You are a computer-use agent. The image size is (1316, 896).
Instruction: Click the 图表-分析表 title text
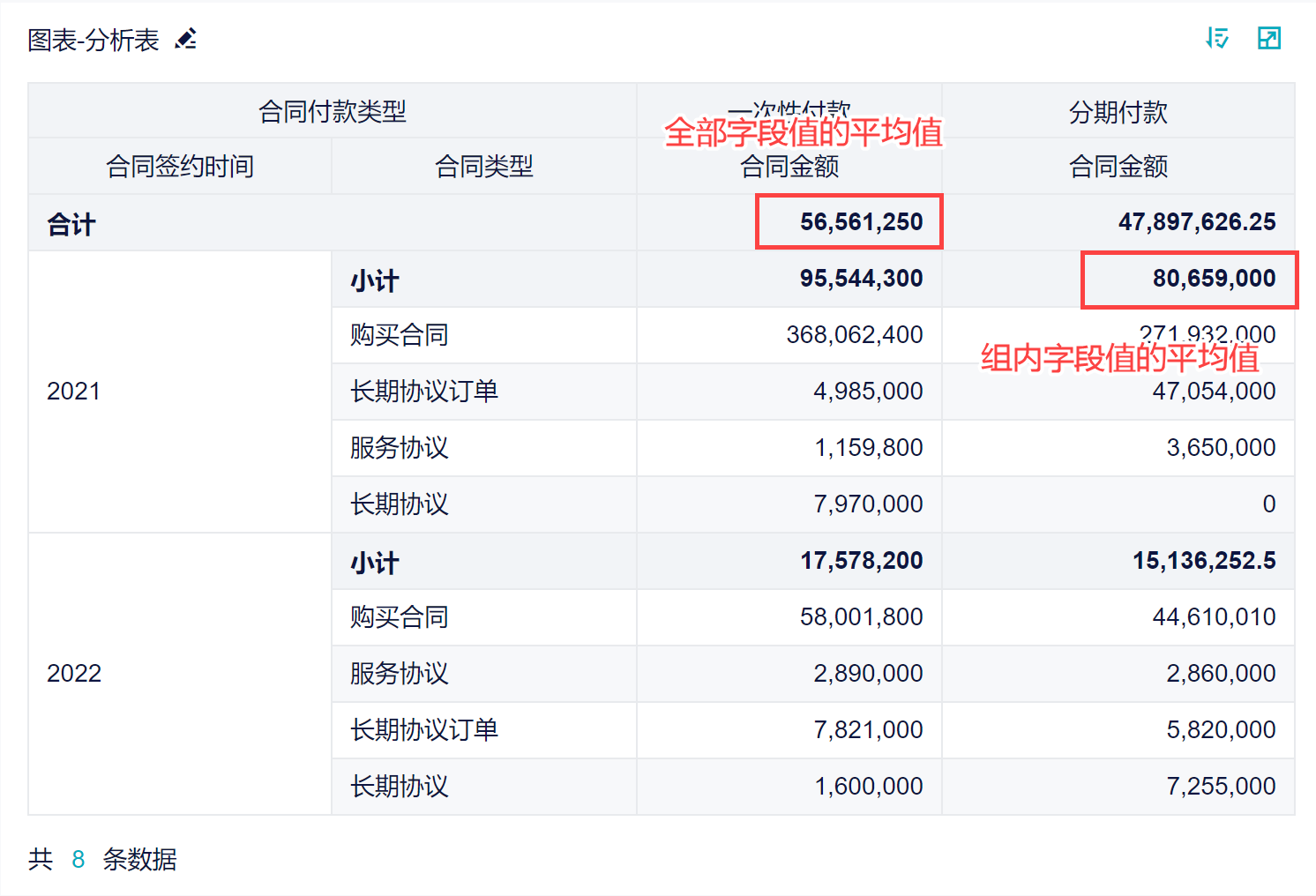tap(93, 40)
